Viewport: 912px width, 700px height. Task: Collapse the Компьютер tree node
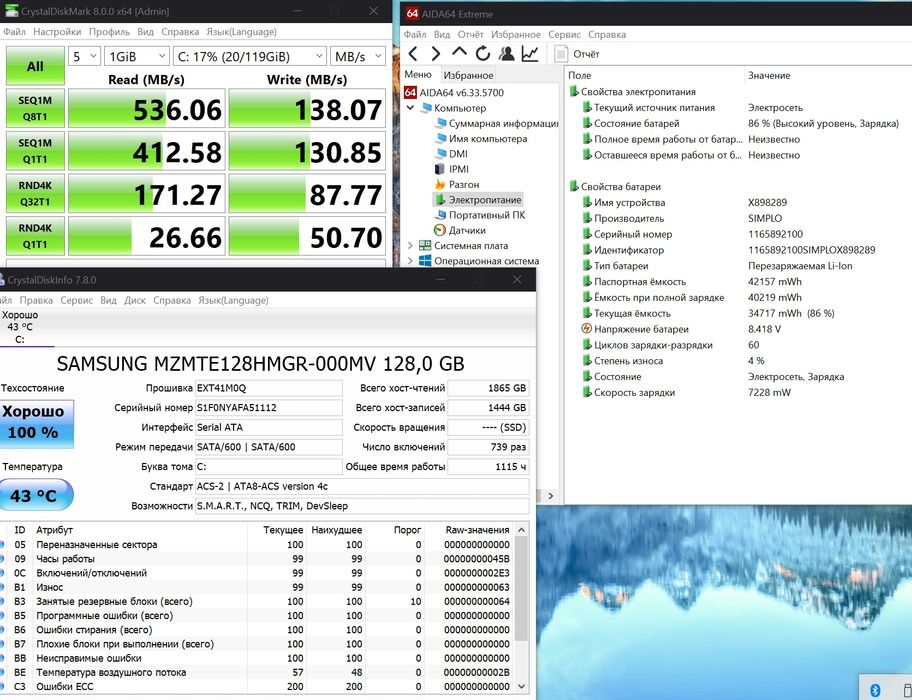pos(410,108)
